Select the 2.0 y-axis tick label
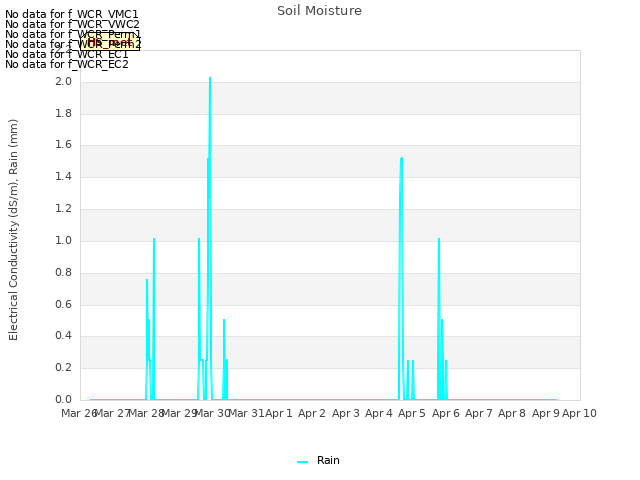The image size is (640, 480). tap(63, 81)
